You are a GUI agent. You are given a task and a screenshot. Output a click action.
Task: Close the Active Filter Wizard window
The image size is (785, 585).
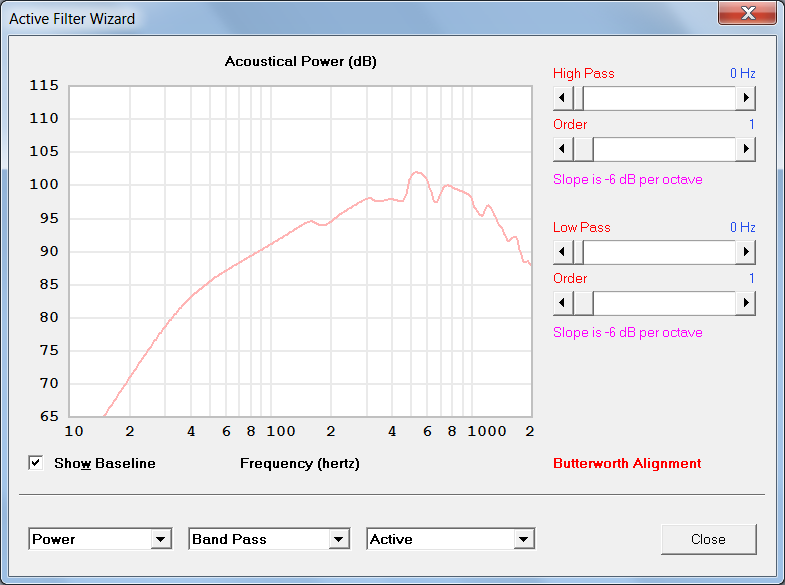[x=747, y=13]
